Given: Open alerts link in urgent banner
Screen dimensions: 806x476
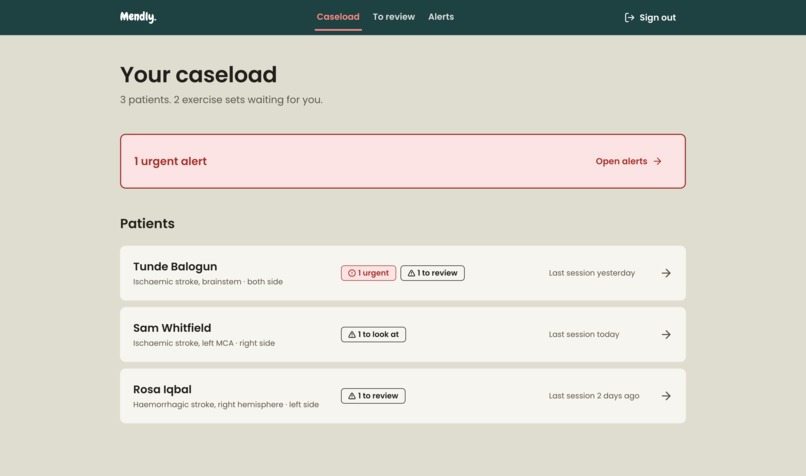Looking at the screenshot, I should coord(628,161).
